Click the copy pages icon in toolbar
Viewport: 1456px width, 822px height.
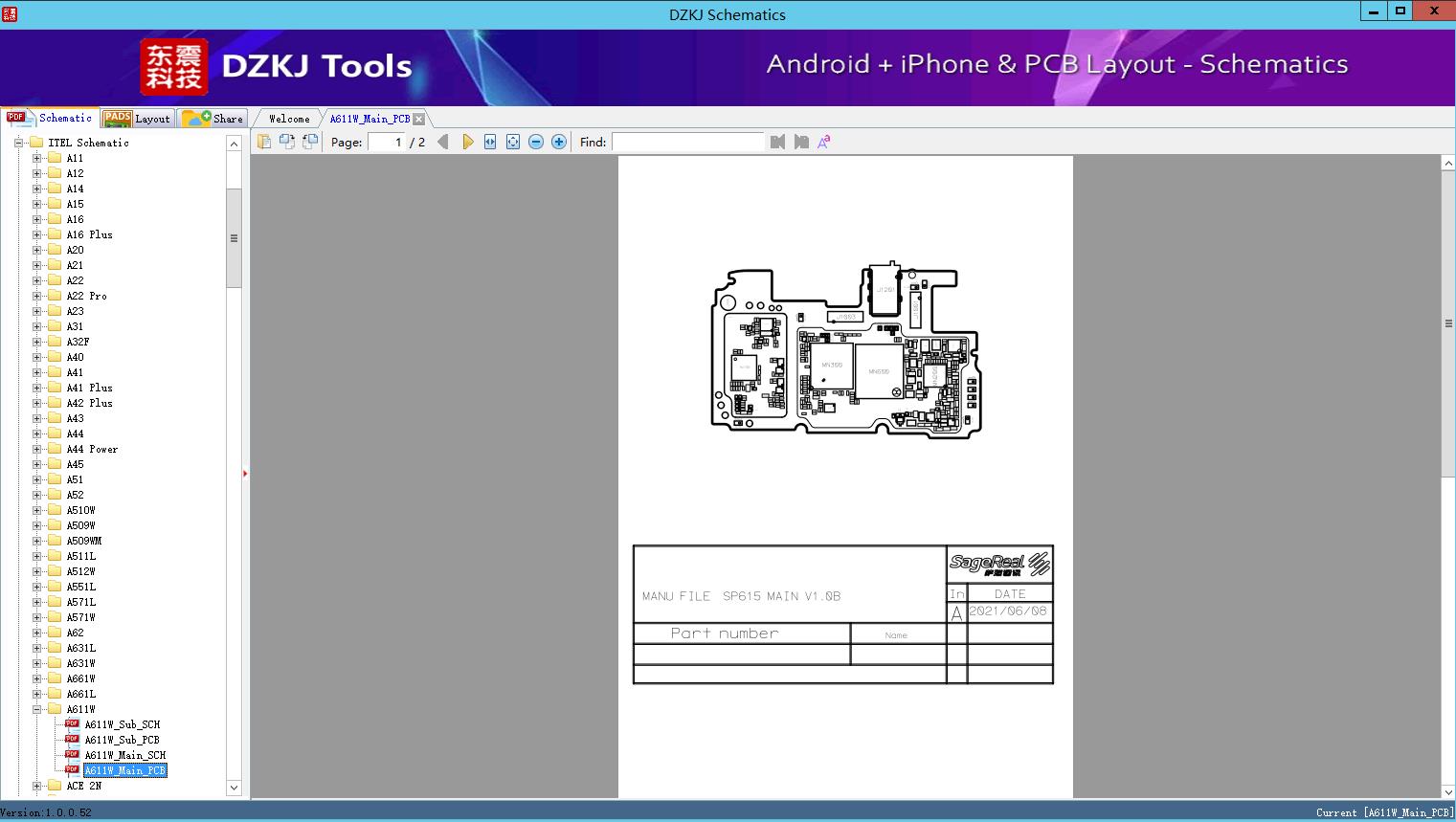(x=264, y=142)
